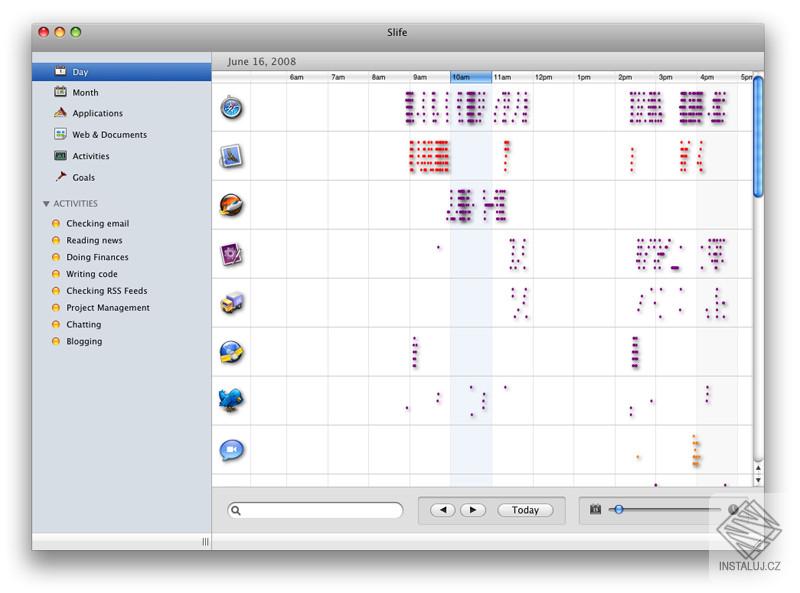This screenshot has height=593, width=800.
Task: Click the Reading news smiley icon
Action: (x=56, y=240)
